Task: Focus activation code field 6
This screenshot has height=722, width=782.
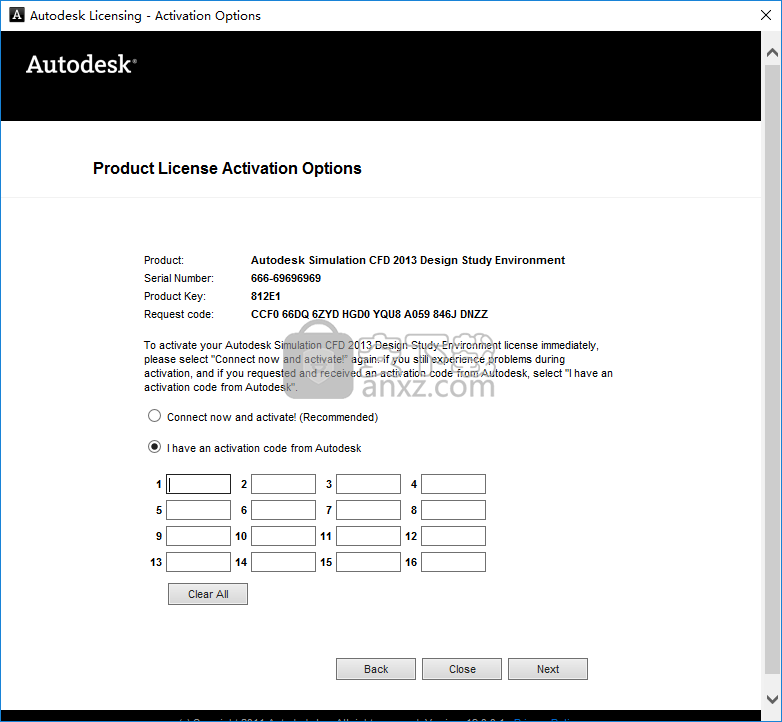Action: (x=283, y=510)
